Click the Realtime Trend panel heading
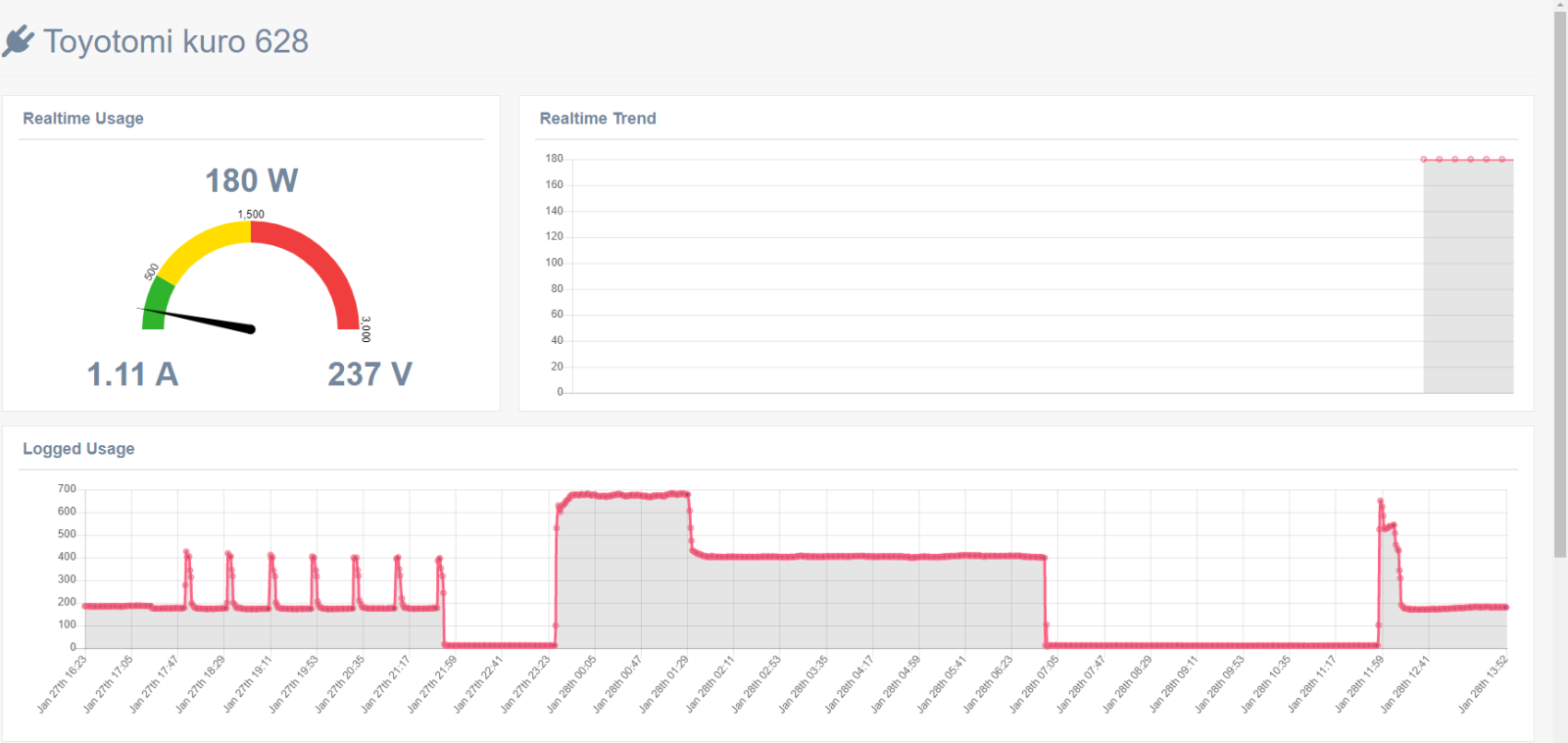Viewport: 1568px width, 743px height. pyautogui.click(x=598, y=119)
